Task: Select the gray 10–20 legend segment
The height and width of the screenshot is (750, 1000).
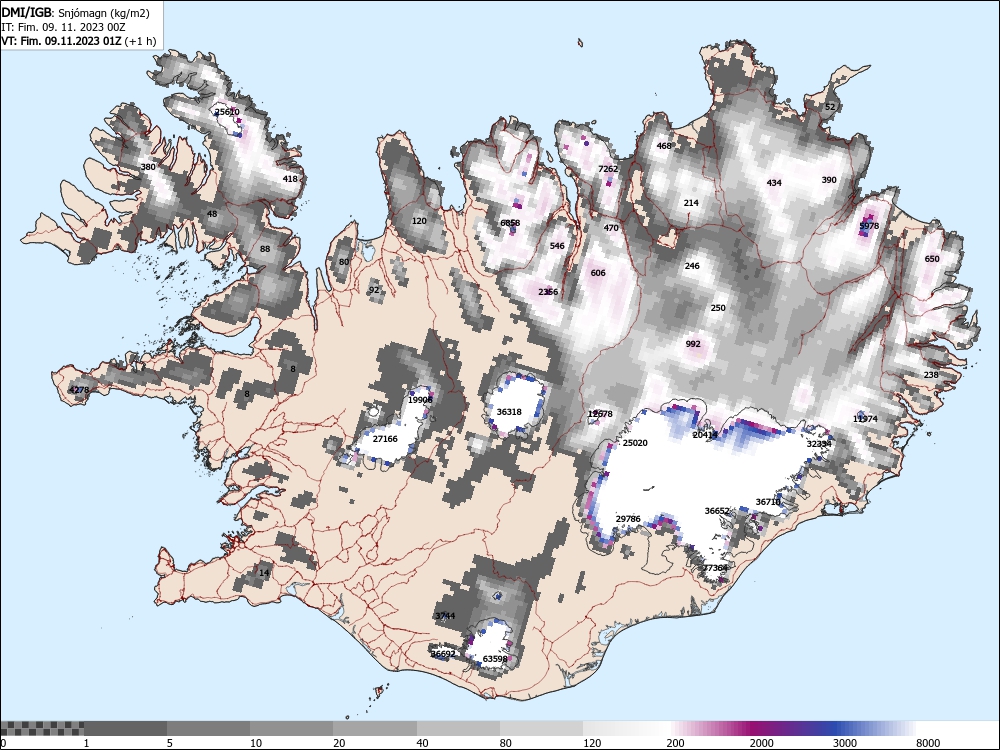Action: click(x=291, y=728)
